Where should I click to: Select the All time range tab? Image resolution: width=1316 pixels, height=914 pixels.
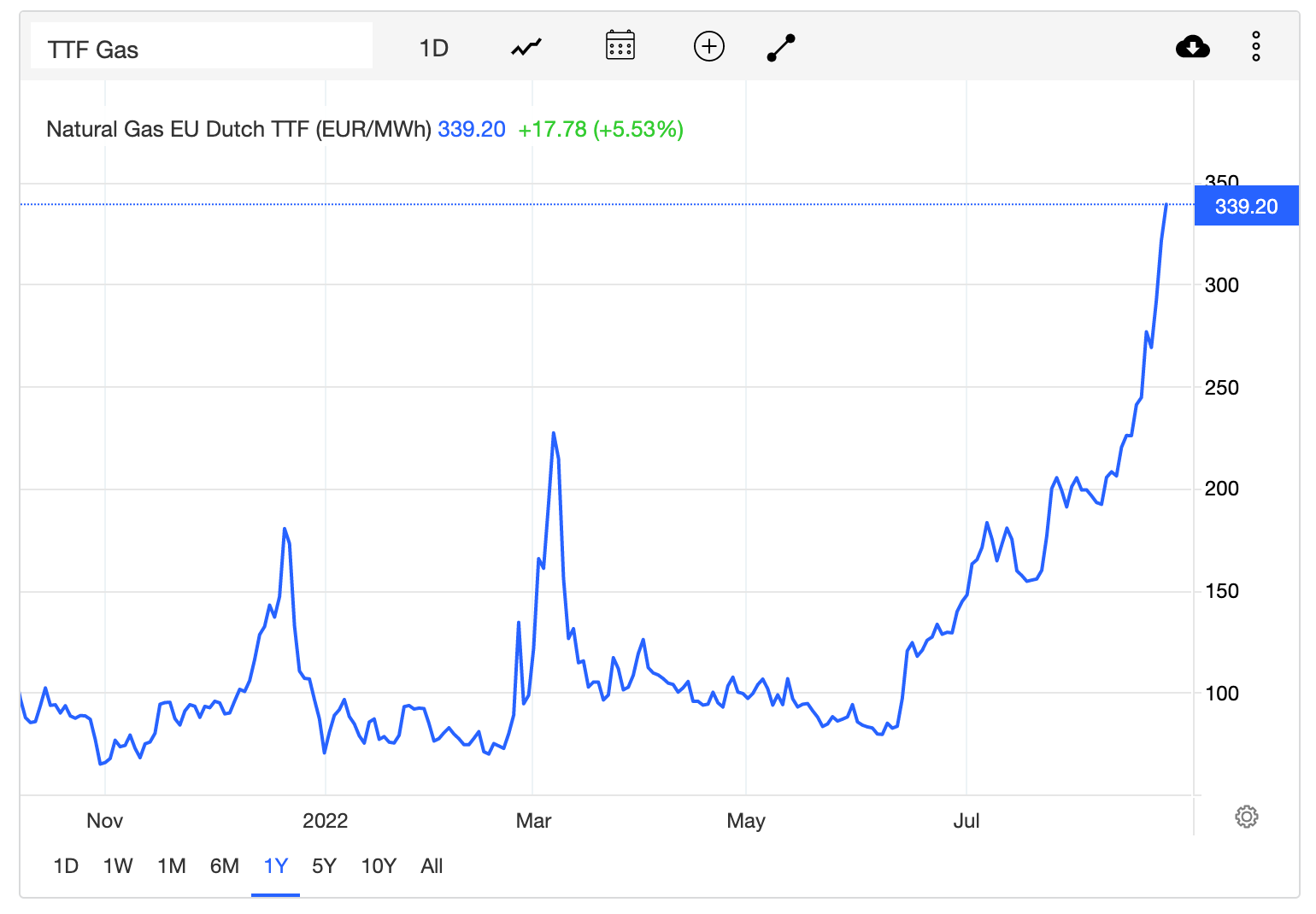click(432, 866)
